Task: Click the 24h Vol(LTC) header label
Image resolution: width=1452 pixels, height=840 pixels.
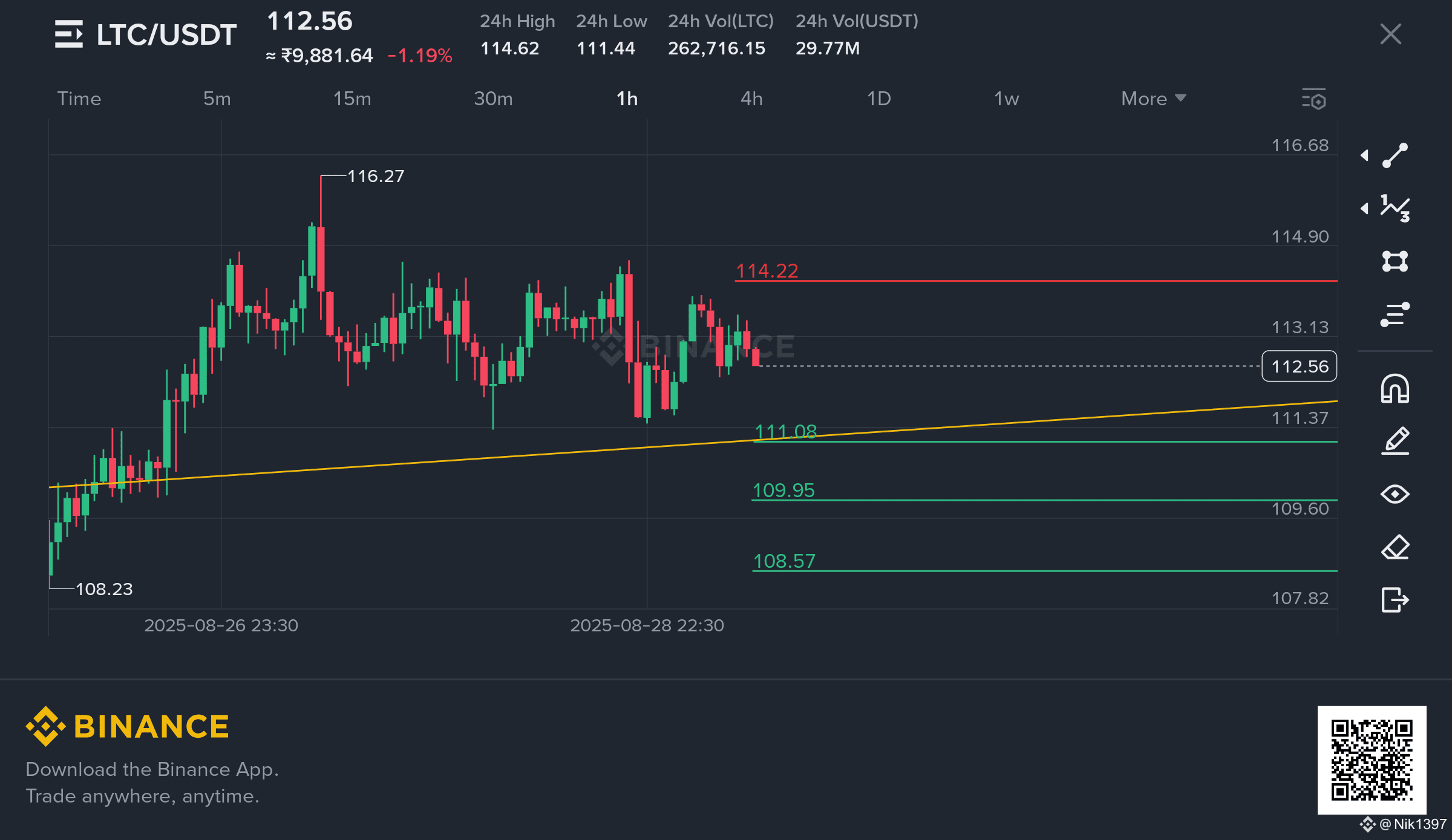Action: tap(721, 21)
